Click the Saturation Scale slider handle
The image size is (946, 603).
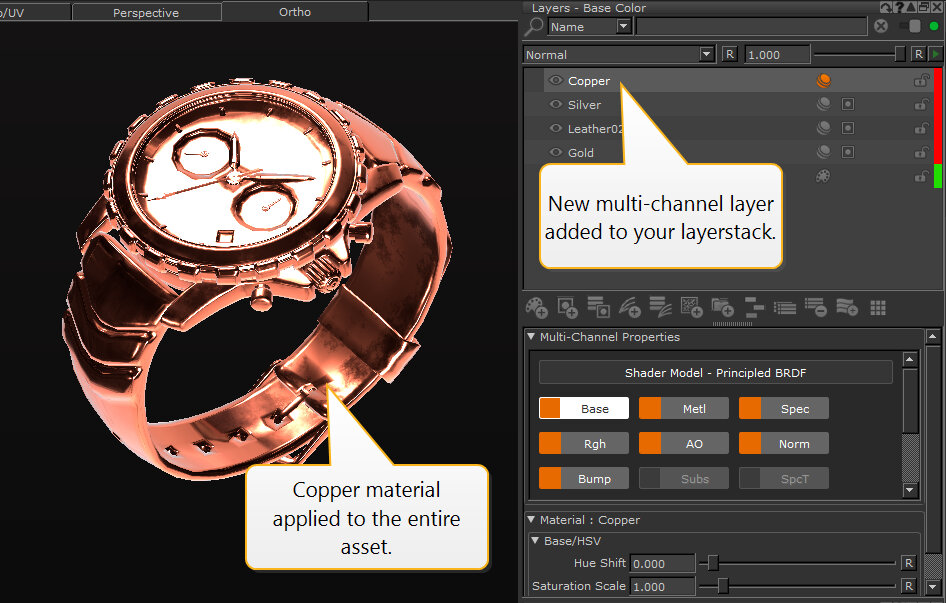(x=723, y=586)
